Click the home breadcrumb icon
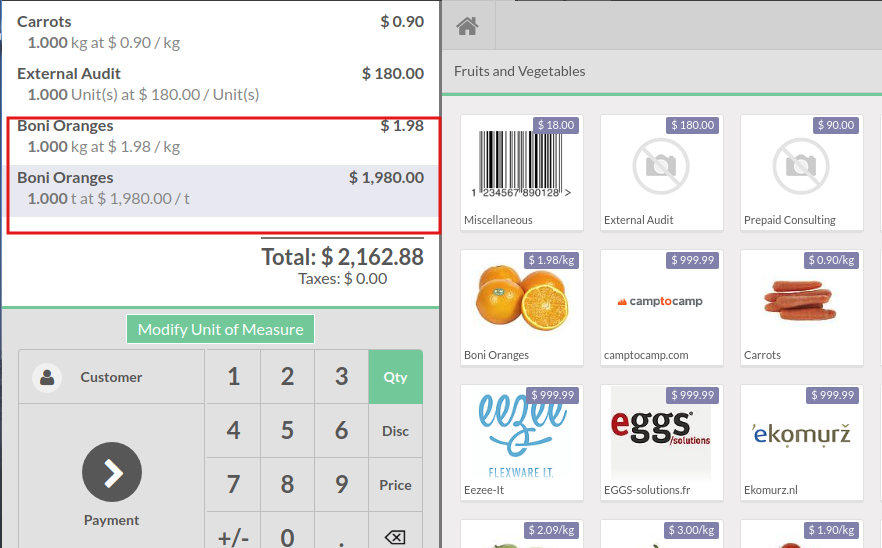The height and width of the screenshot is (548, 882). pyautogui.click(x=467, y=27)
